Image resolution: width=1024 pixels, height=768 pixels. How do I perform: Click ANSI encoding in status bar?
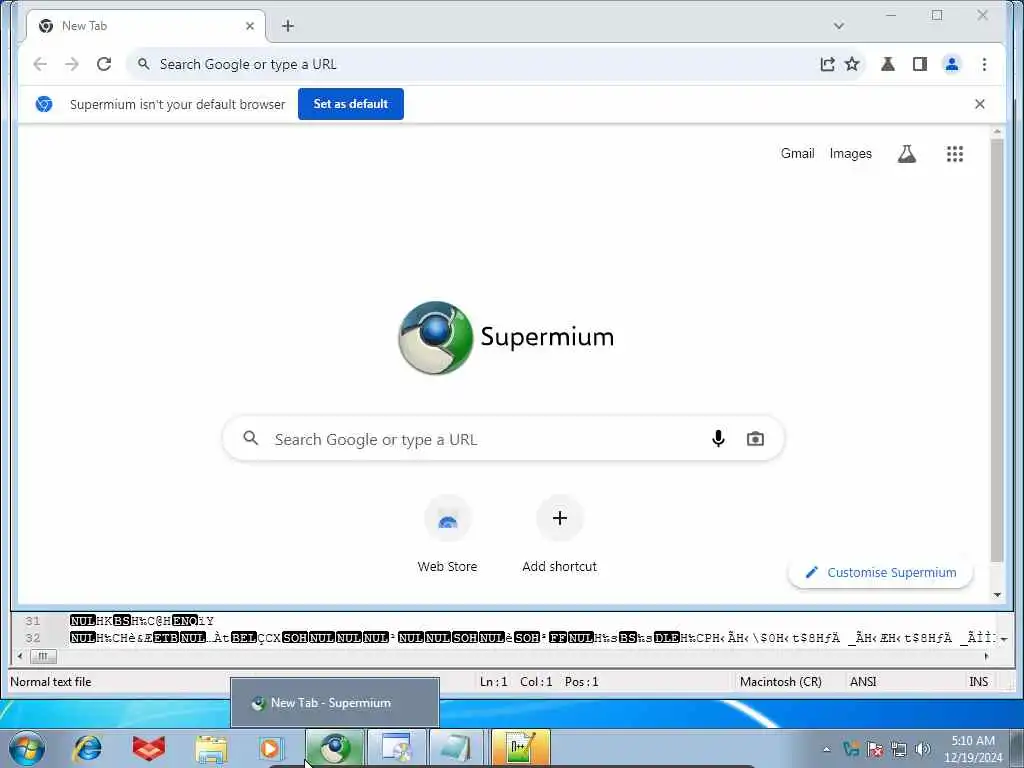tap(863, 682)
